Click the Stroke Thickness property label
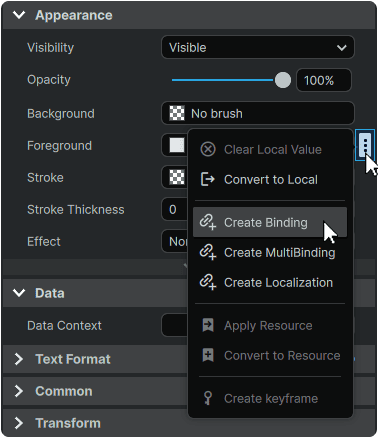The image size is (378, 438). tap(76, 209)
